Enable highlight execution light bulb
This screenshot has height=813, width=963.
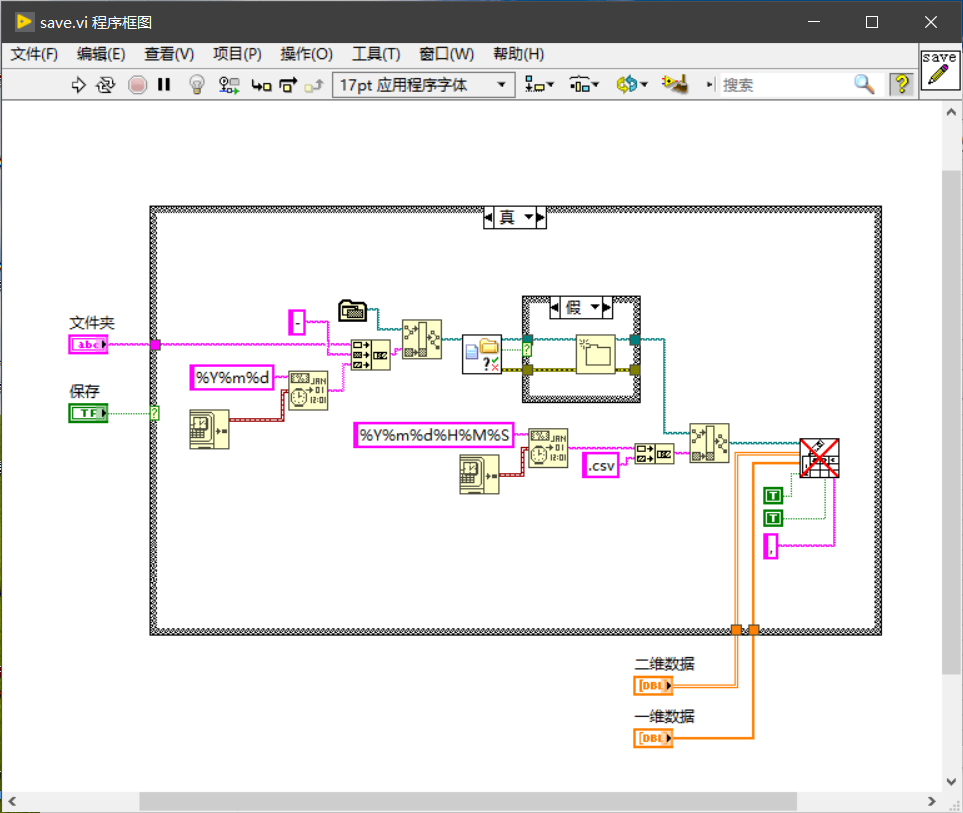pyautogui.click(x=196, y=84)
